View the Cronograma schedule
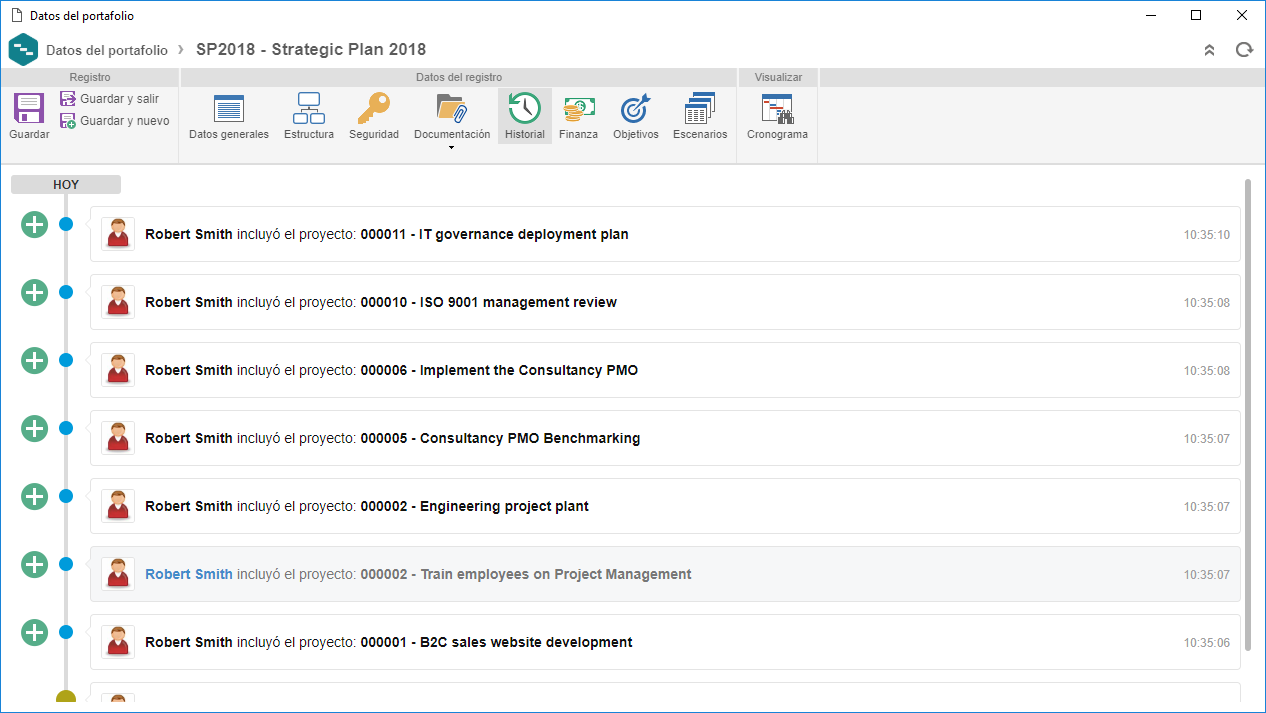 tap(777, 117)
